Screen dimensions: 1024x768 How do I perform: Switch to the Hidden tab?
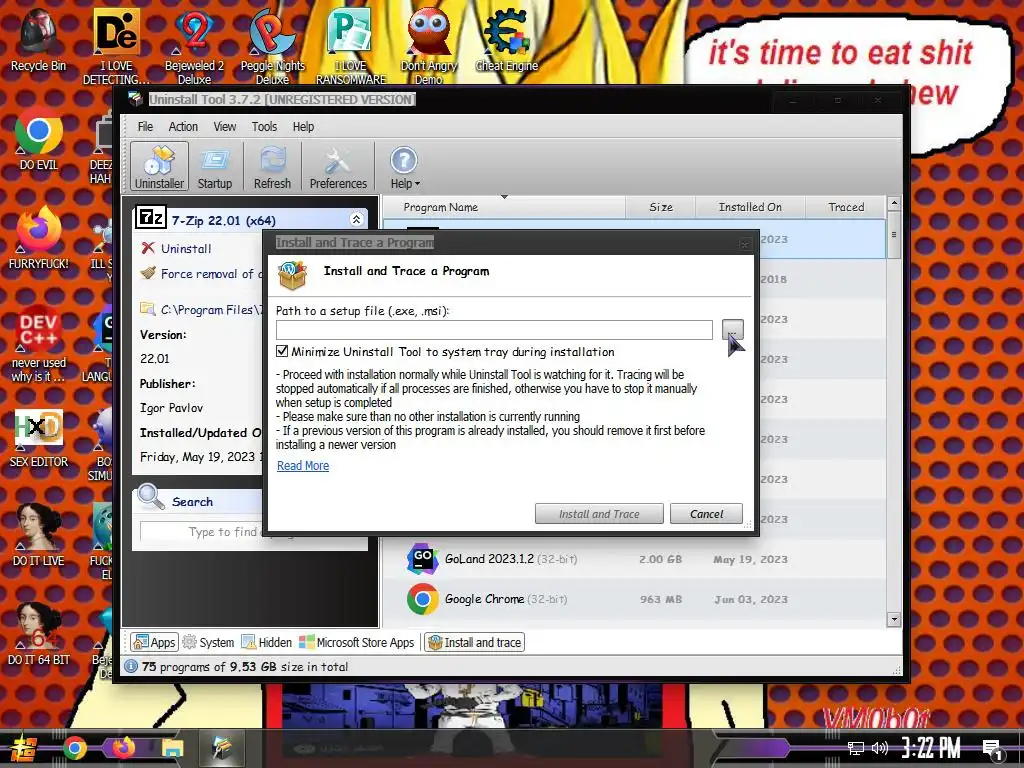coord(266,643)
